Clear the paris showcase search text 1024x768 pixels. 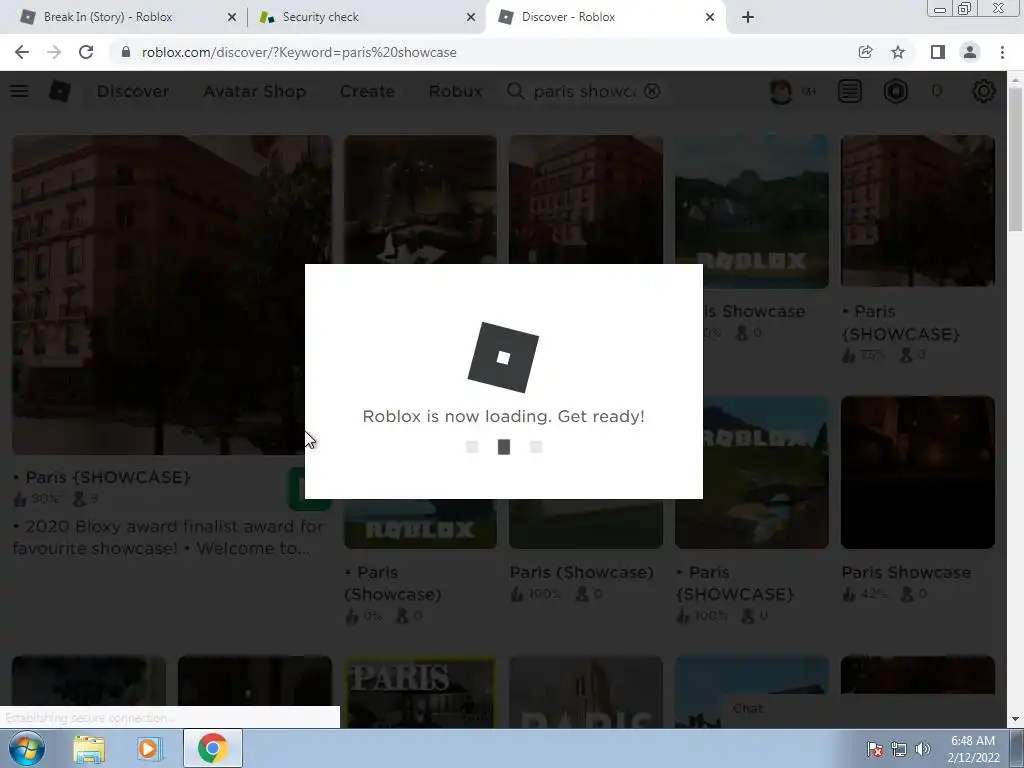[652, 91]
